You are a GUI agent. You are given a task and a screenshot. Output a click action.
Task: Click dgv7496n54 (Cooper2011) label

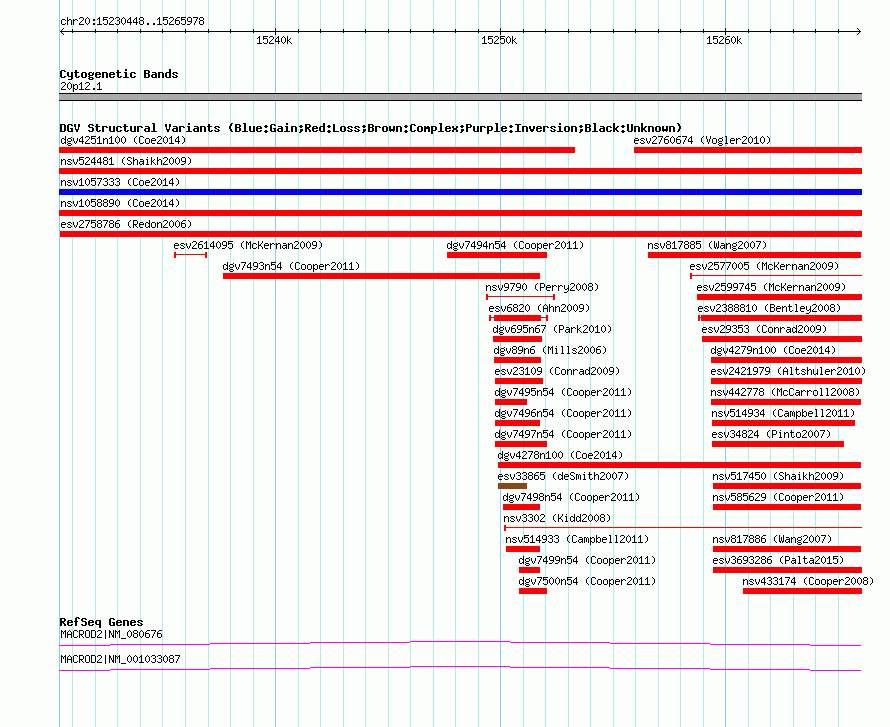[x=563, y=413]
